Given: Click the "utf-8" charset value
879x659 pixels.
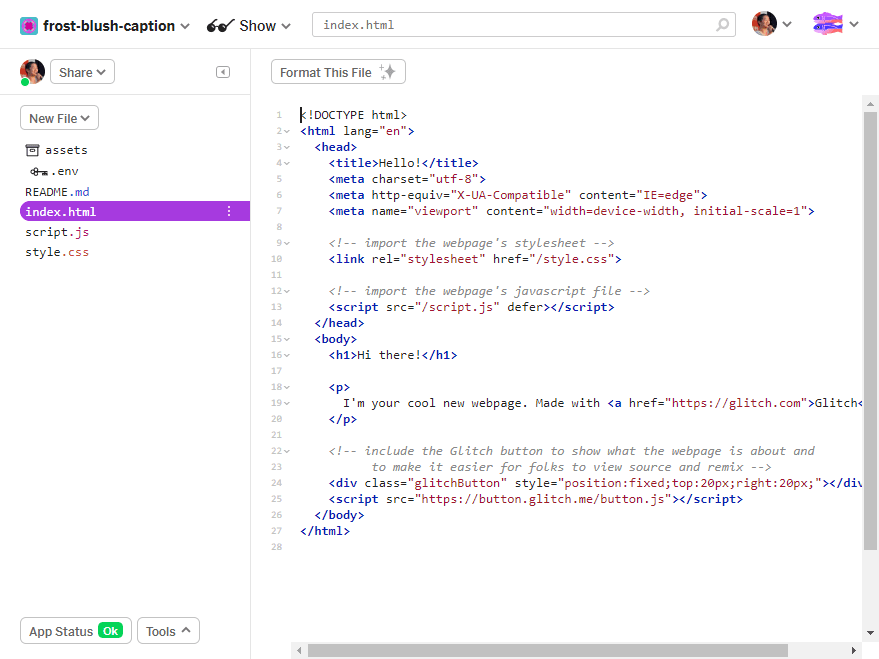Looking at the screenshot, I should pos(454,179).
